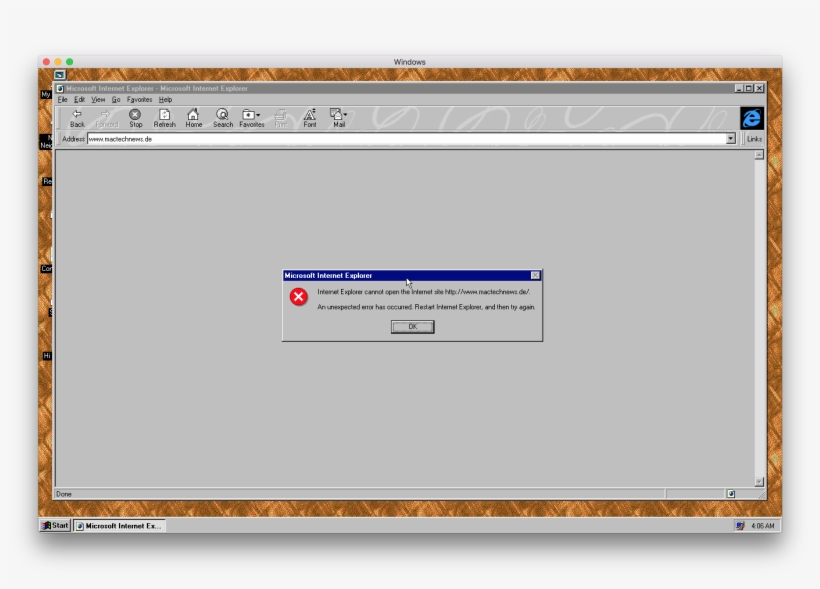Screen dimensions: 820x589
Task: Click the Done status bar text
Action: (x=64, y=494)
